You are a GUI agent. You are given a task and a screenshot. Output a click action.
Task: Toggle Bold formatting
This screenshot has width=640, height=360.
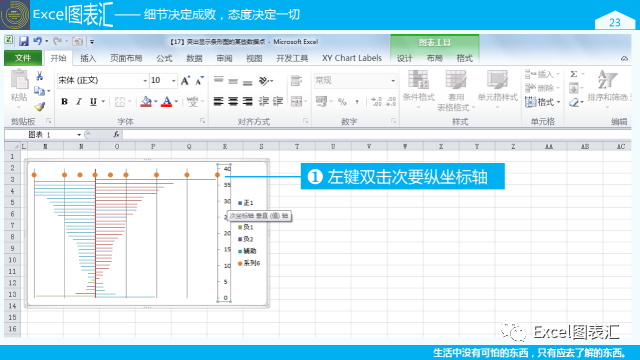pos(64,101)
